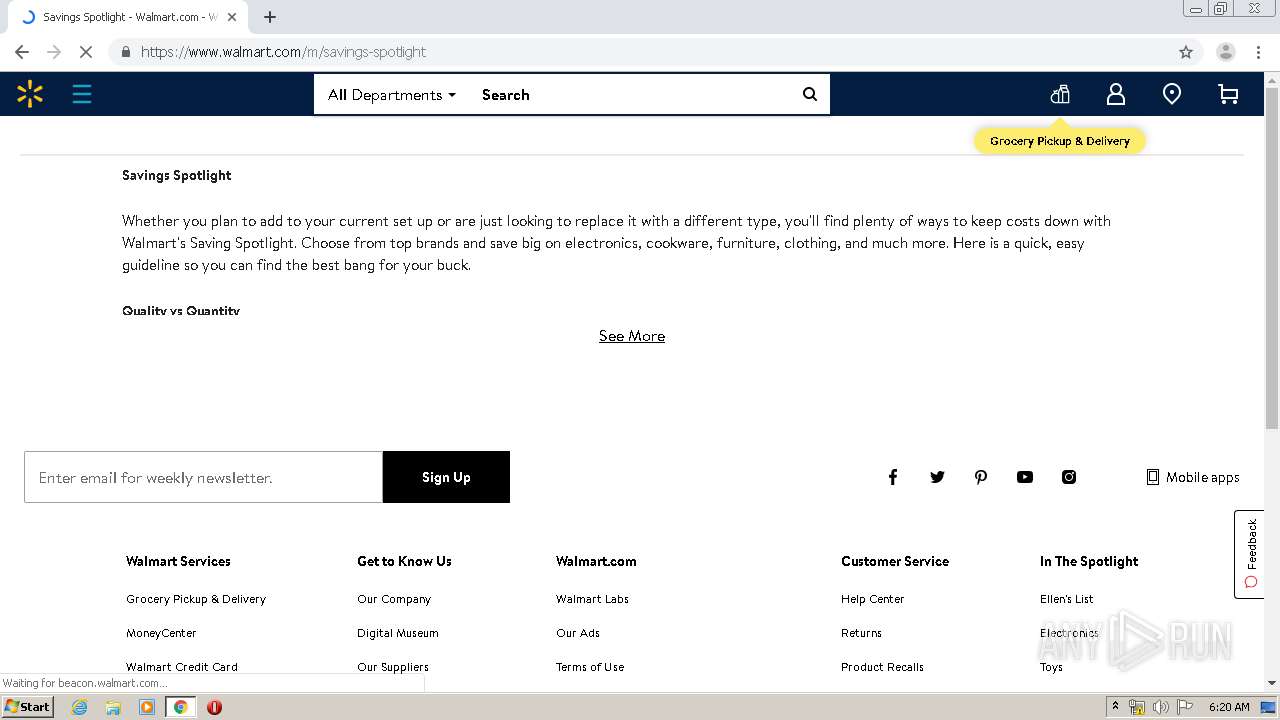The image size is (1280, 720).
Task: Expand the All Departments dropdown
Action: [391, 95]
